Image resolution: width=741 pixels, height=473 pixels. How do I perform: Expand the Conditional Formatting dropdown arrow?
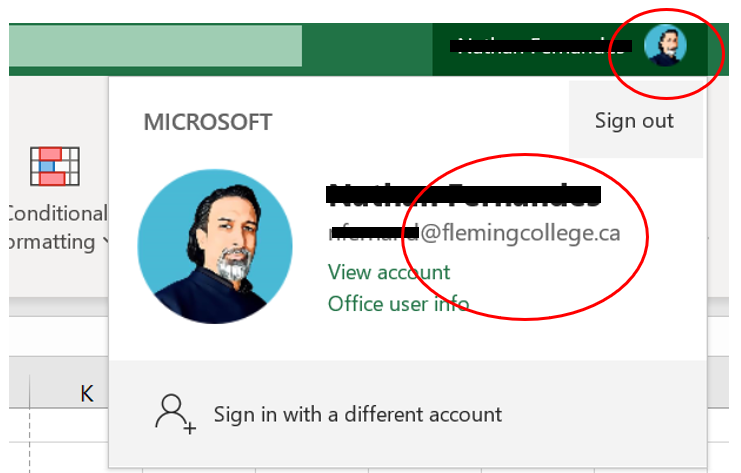104,243
